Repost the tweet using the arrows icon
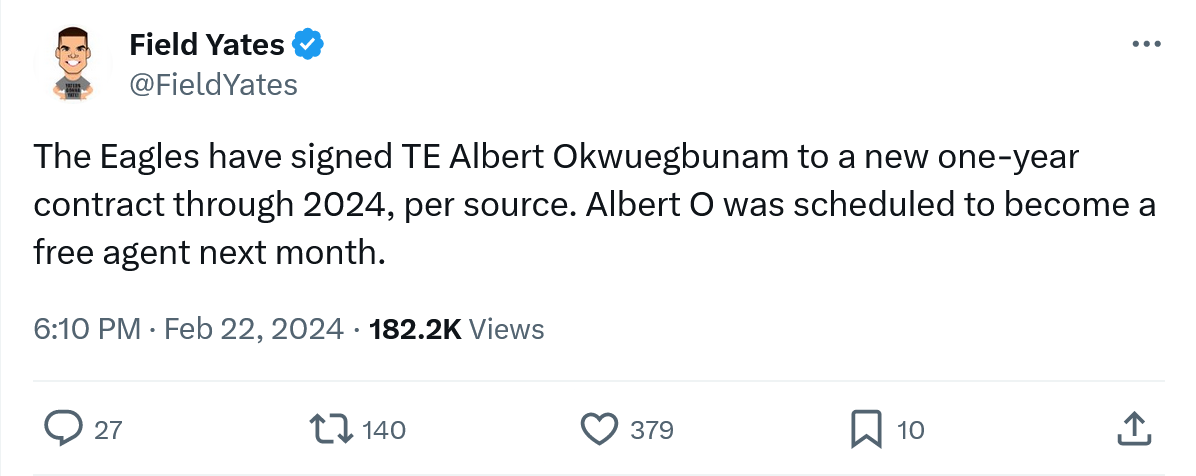Image resolution: width=1196 pixels, height=476 pixels. pyautogui.click(x=333, y=430)
